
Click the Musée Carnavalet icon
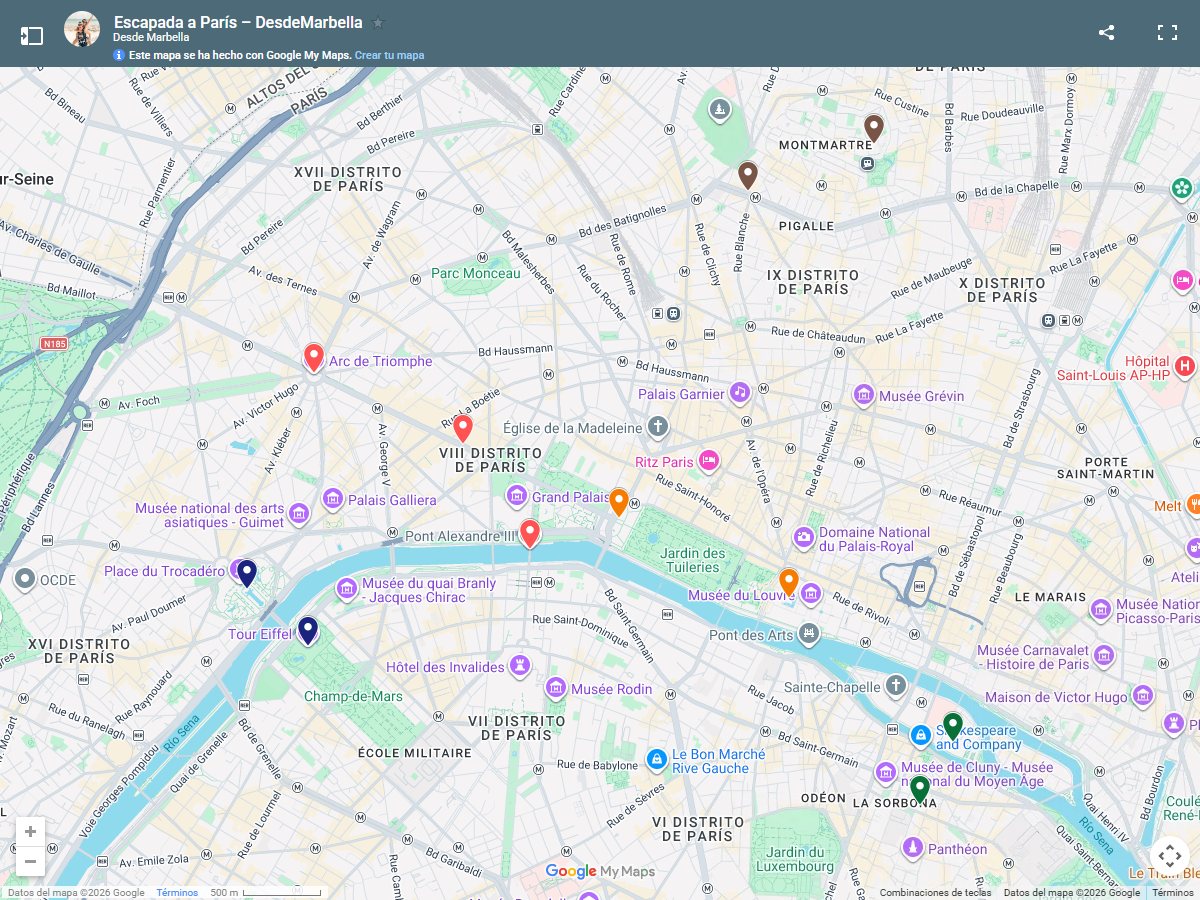1104,656
